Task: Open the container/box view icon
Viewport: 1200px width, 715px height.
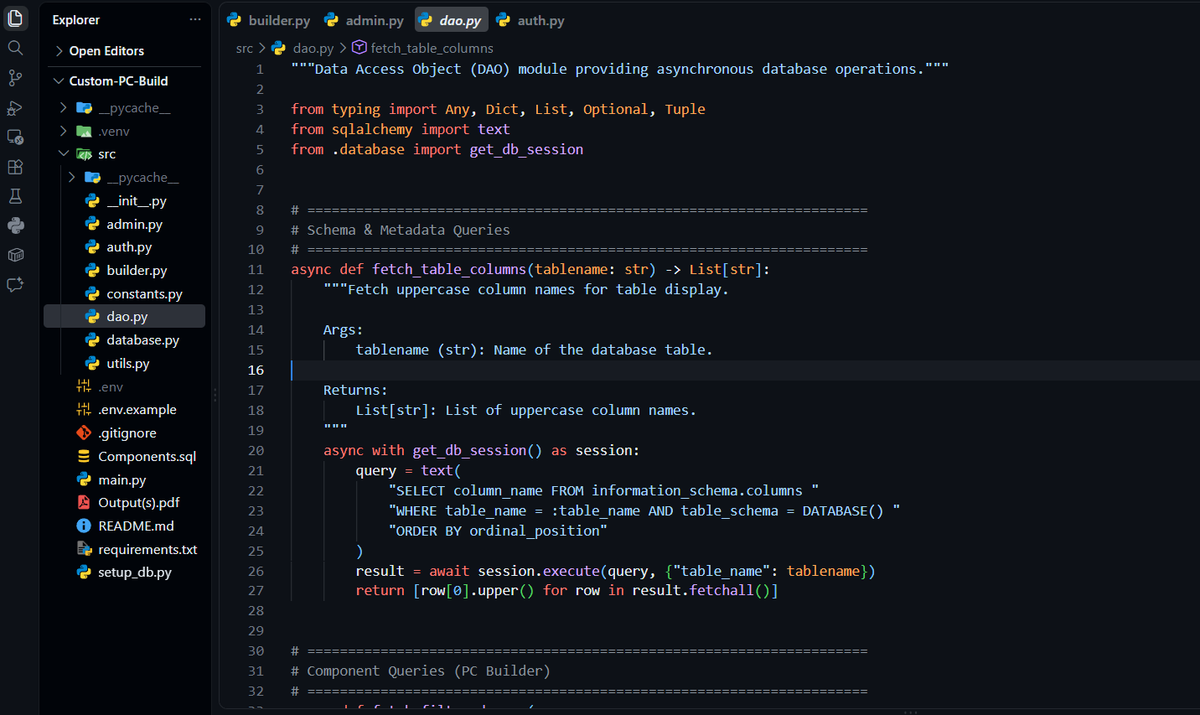Action: pyautogui.click(x=15, y=255)
